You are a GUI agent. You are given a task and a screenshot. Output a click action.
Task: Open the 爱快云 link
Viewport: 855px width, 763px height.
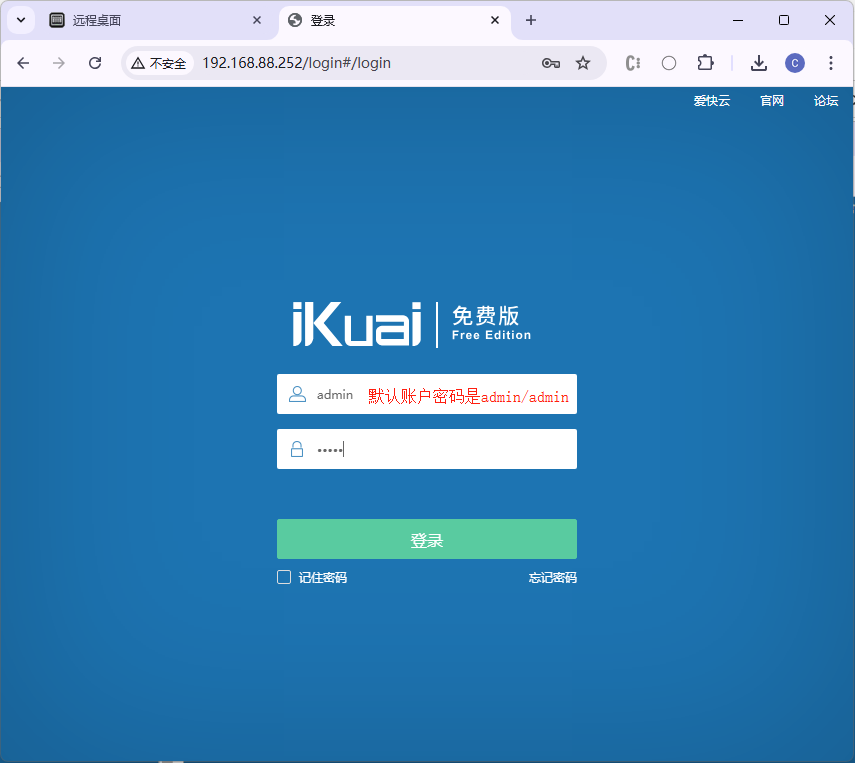pyautogui.click(x=712, y=101)
